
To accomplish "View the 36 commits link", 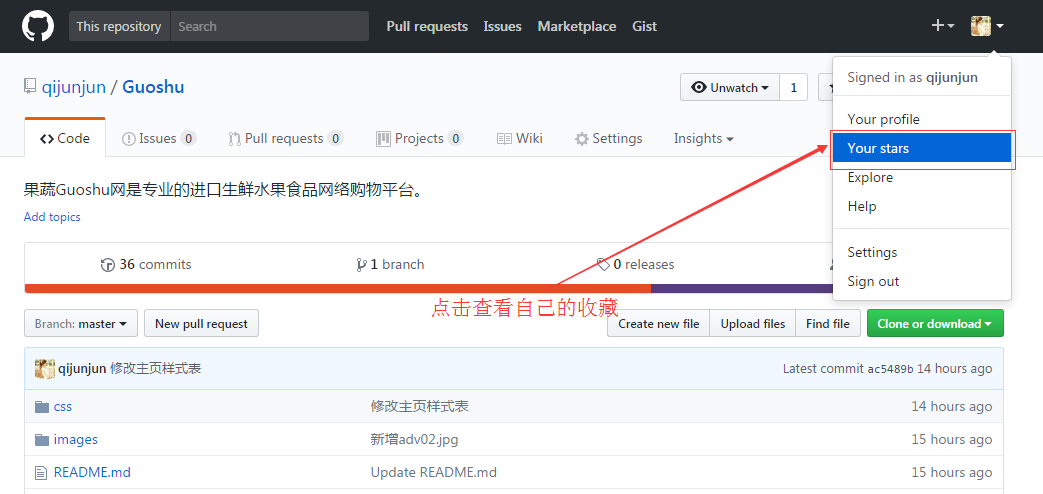I will [x=146, y=265].
